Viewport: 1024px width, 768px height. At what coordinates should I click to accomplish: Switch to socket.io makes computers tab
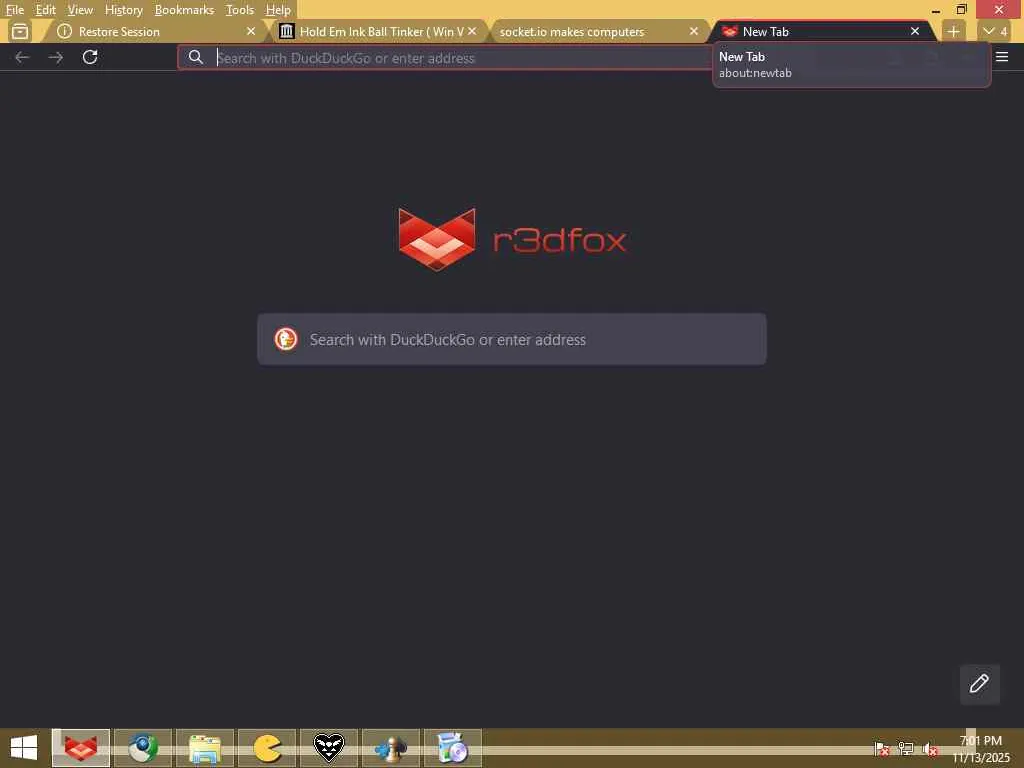[598, 31]
